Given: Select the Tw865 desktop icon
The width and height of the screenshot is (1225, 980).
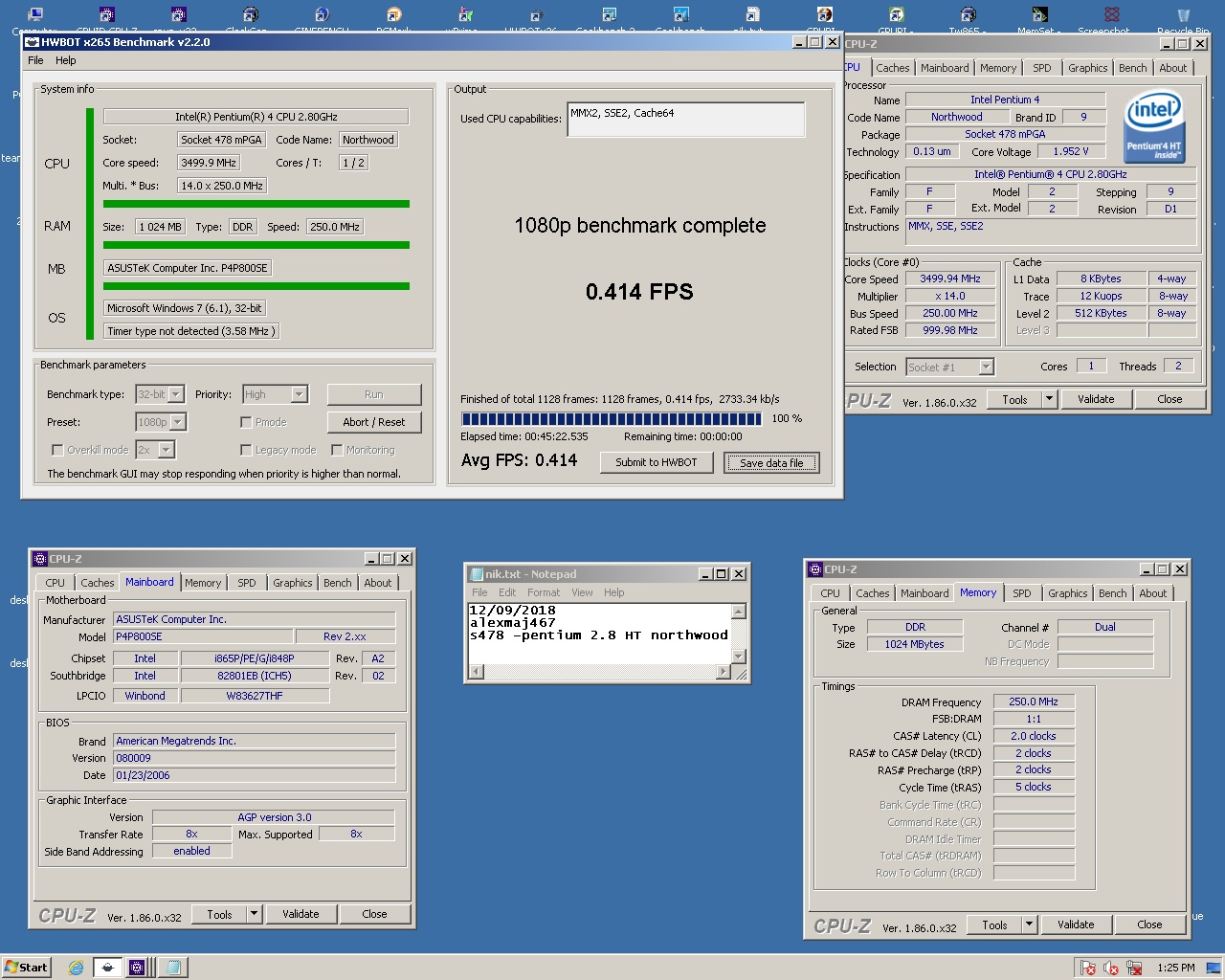Looking at the screenshot, I should click(968, 14).
